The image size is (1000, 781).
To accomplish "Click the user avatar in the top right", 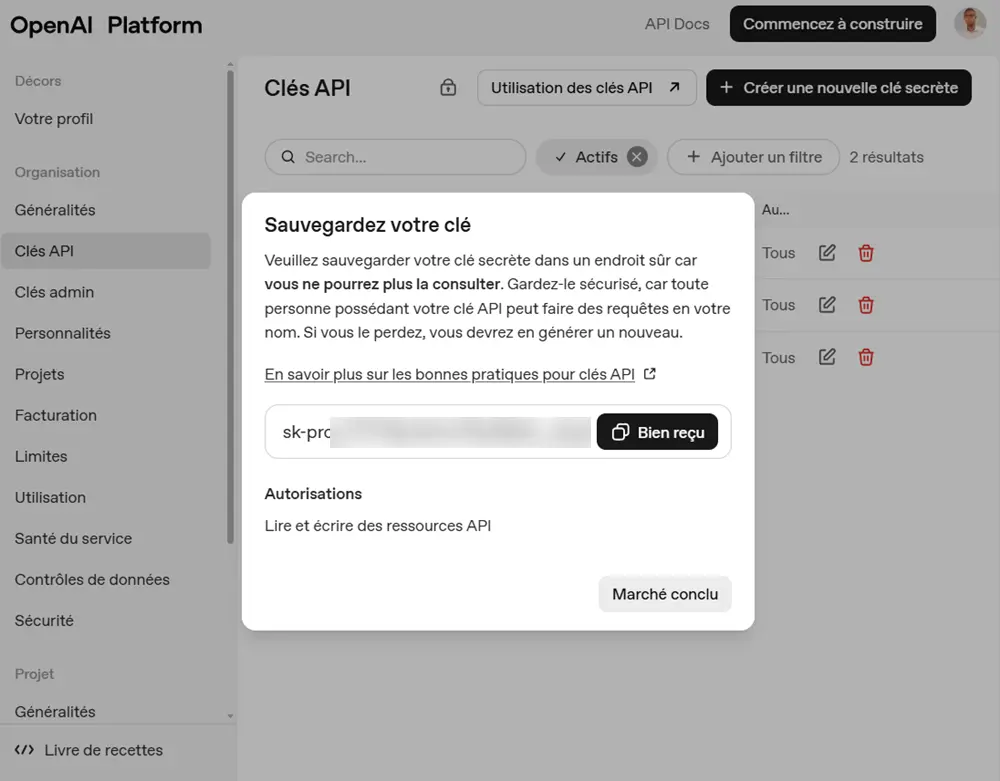I will tap(970, 24).
